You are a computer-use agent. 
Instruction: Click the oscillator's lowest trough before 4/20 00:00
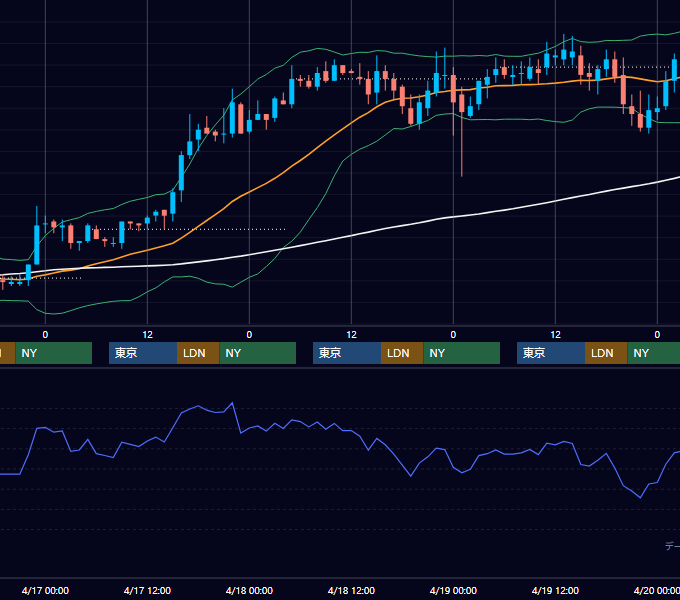(x=640, y=497)
